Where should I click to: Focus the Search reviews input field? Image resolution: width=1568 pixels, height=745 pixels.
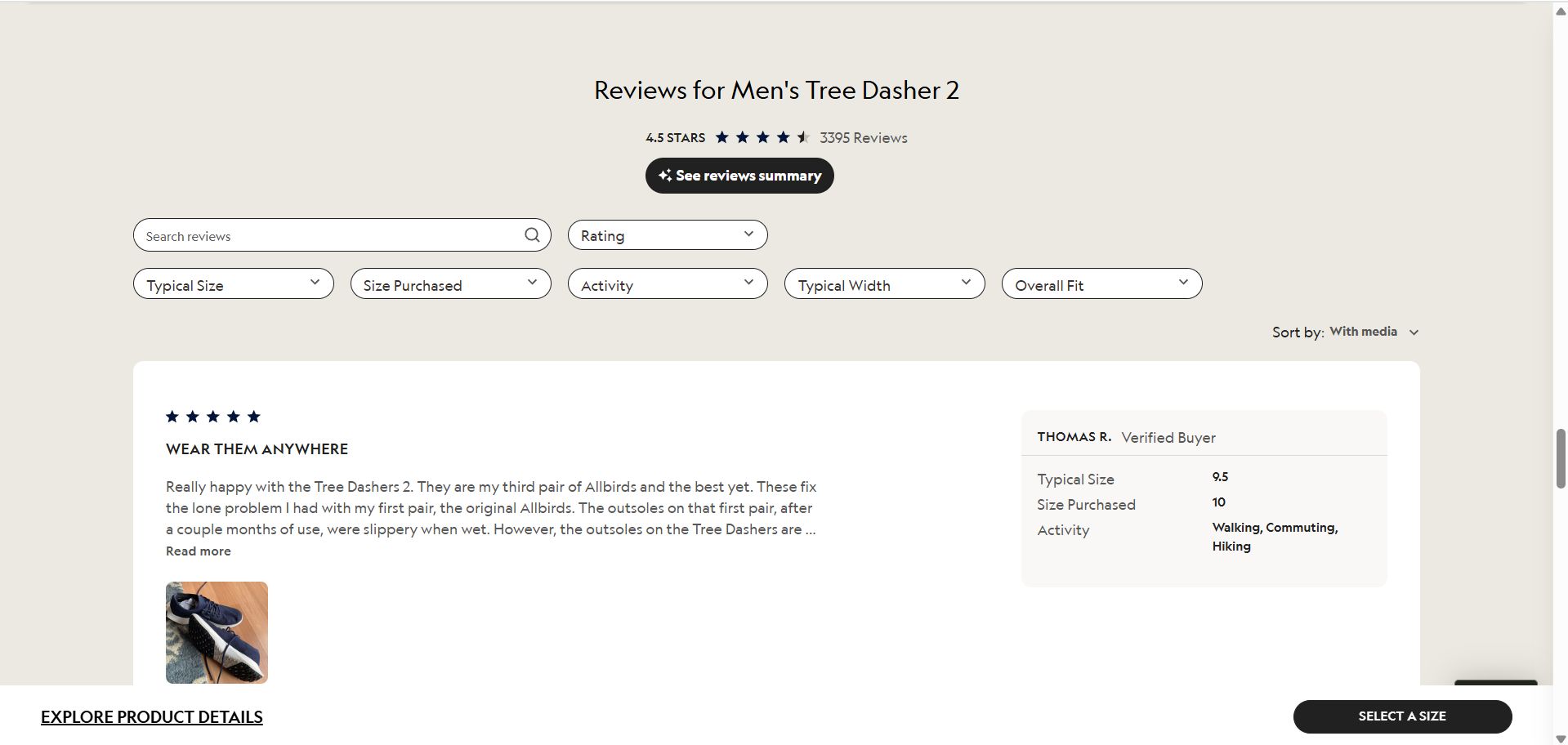click(x=331, y=235)
